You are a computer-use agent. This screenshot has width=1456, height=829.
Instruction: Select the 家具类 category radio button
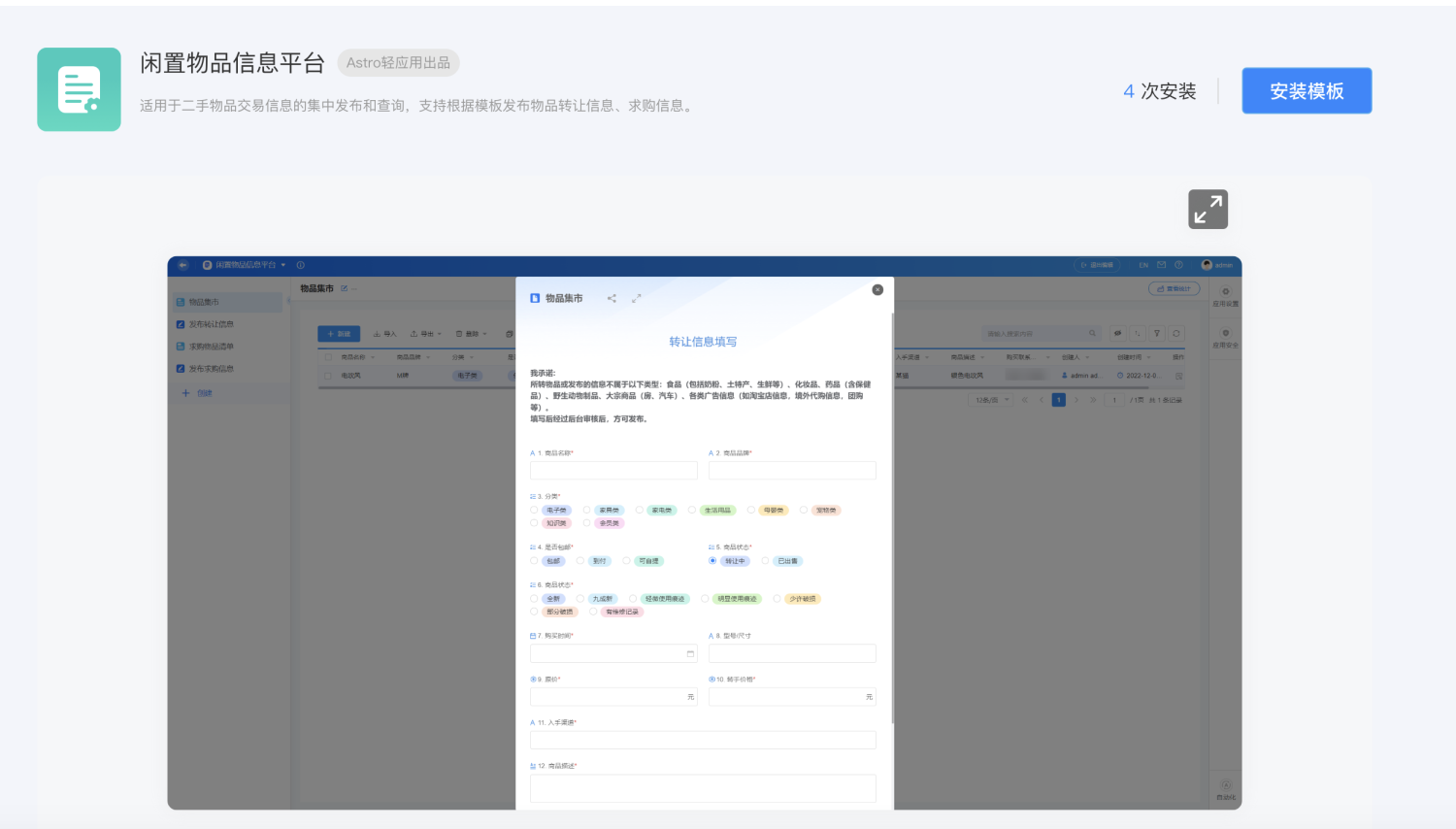[586, 510]
